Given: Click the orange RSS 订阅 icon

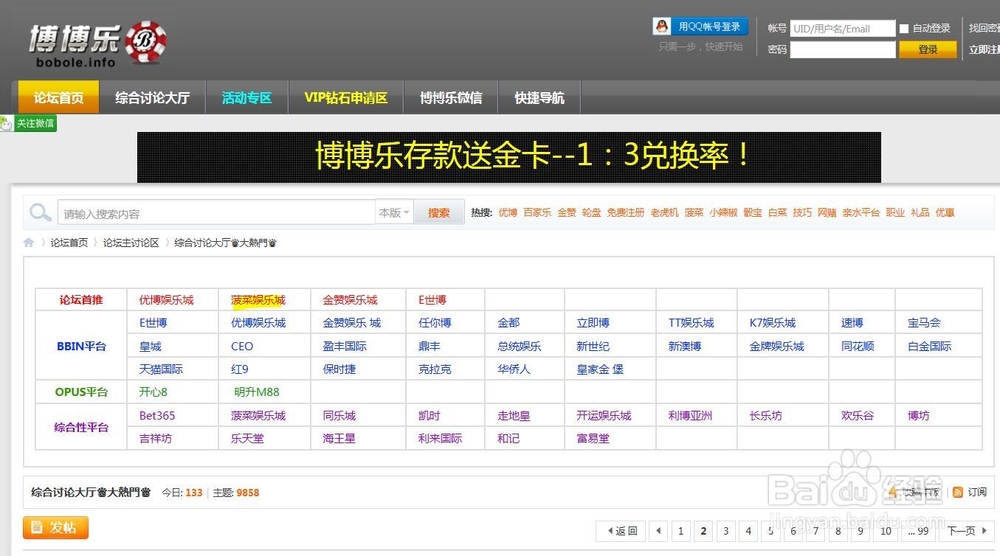Looking at the screenshot, I should tap(957, 492).
